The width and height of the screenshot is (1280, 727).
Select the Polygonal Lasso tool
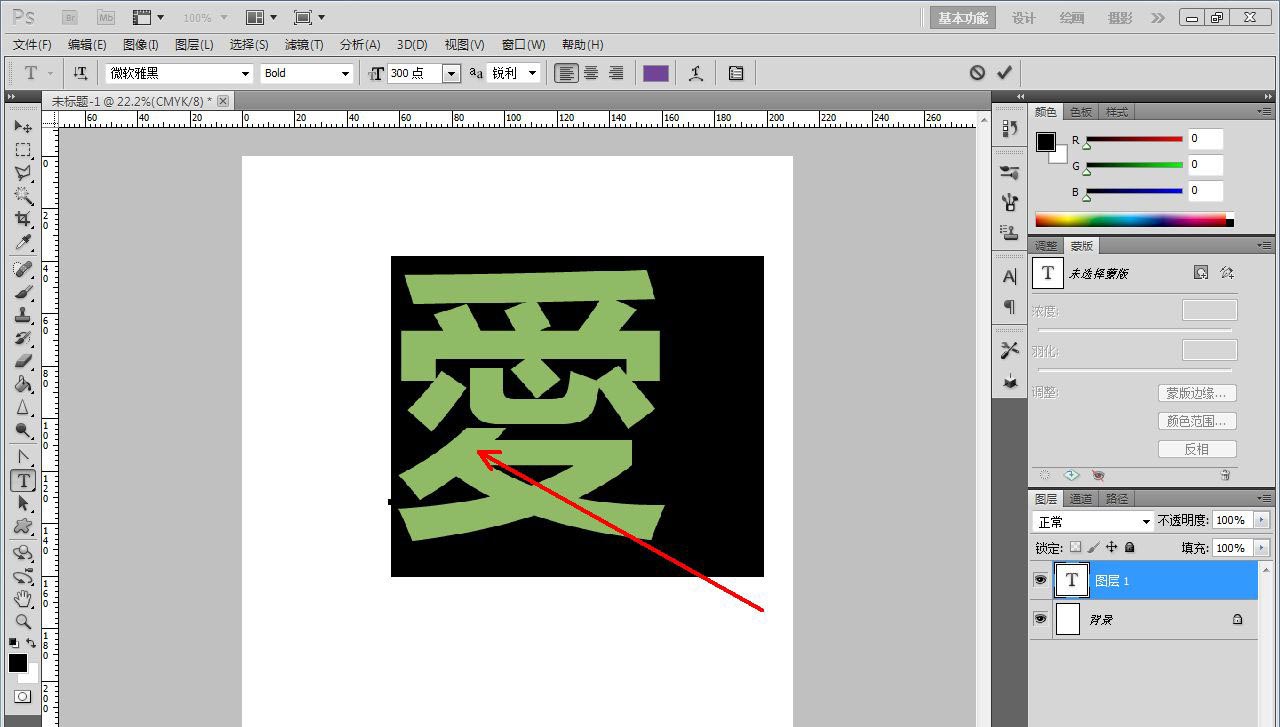coord(23,173)
